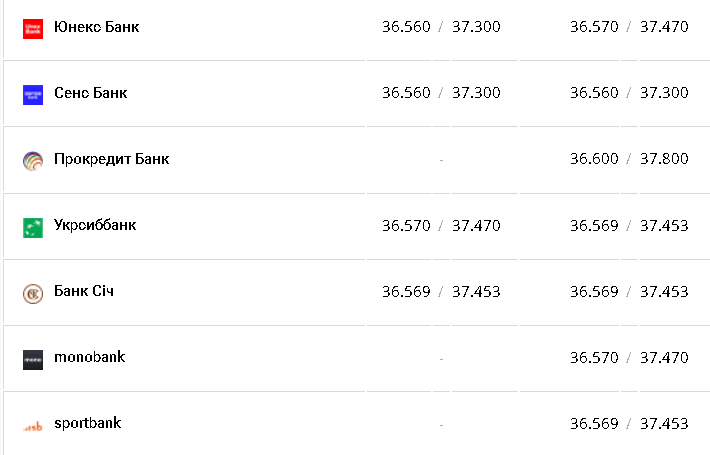Click the Прокредит Банк rainbow logo icon

(33, 160)
